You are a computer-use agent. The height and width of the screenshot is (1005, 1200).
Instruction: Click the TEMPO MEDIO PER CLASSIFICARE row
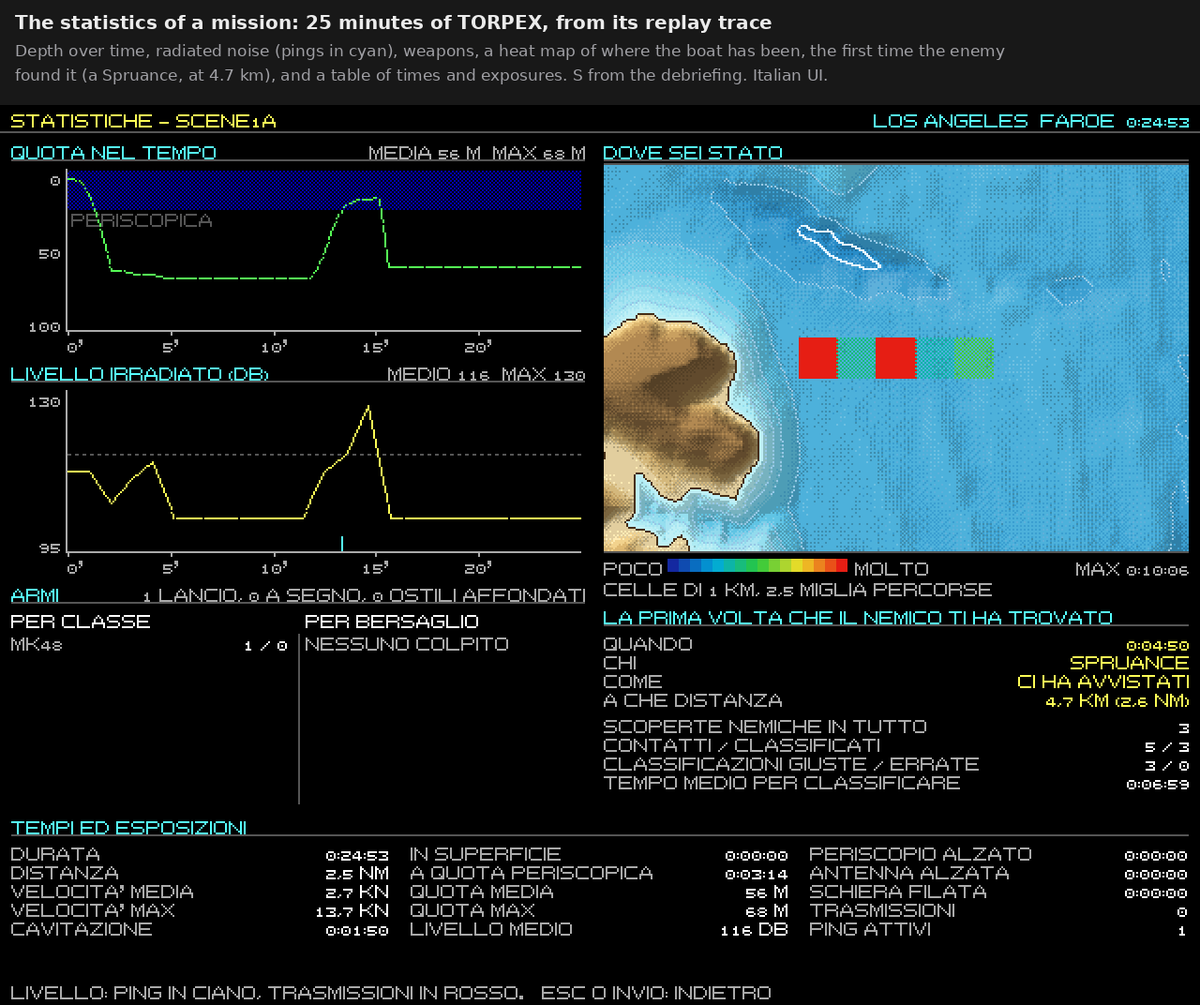tap(896, 782)
